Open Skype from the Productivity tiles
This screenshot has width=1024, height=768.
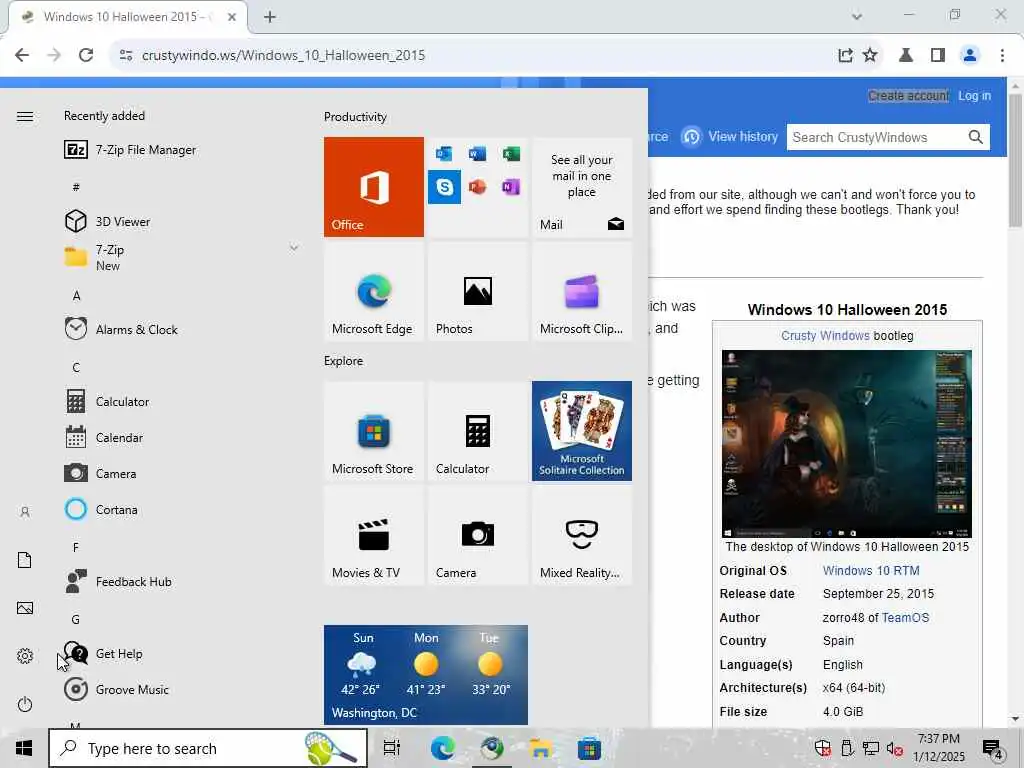click(444, 187)
